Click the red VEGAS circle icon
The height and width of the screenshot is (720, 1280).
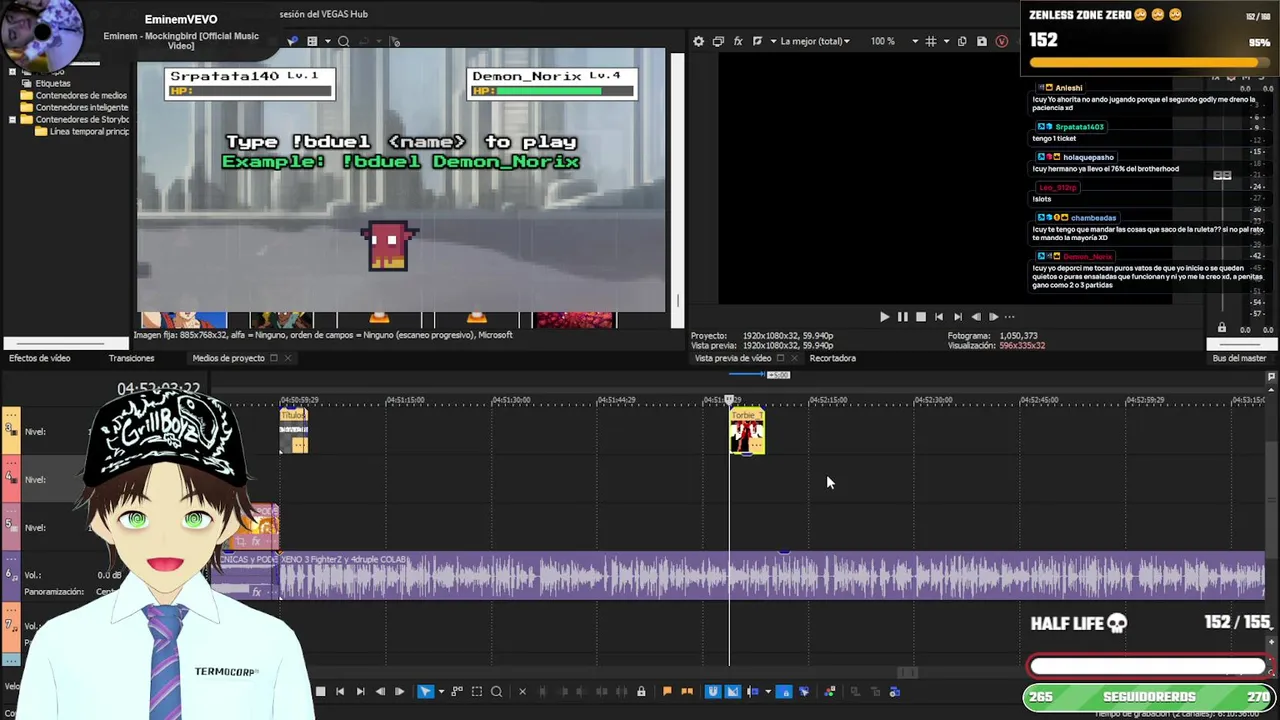[1002, 41]
